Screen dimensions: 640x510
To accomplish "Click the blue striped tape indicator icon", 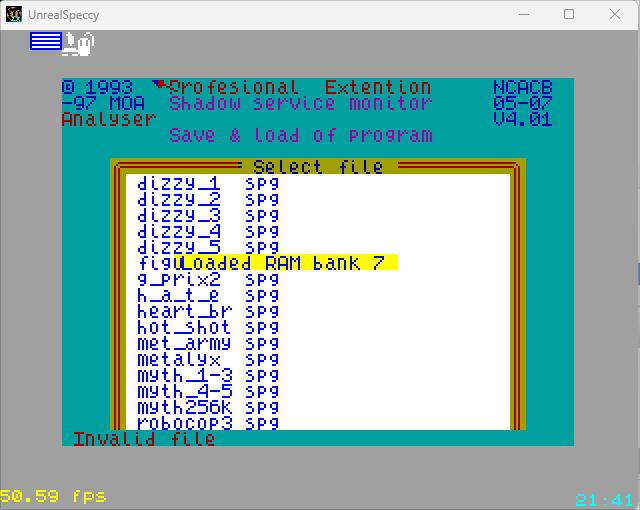I will click(46, 41).
